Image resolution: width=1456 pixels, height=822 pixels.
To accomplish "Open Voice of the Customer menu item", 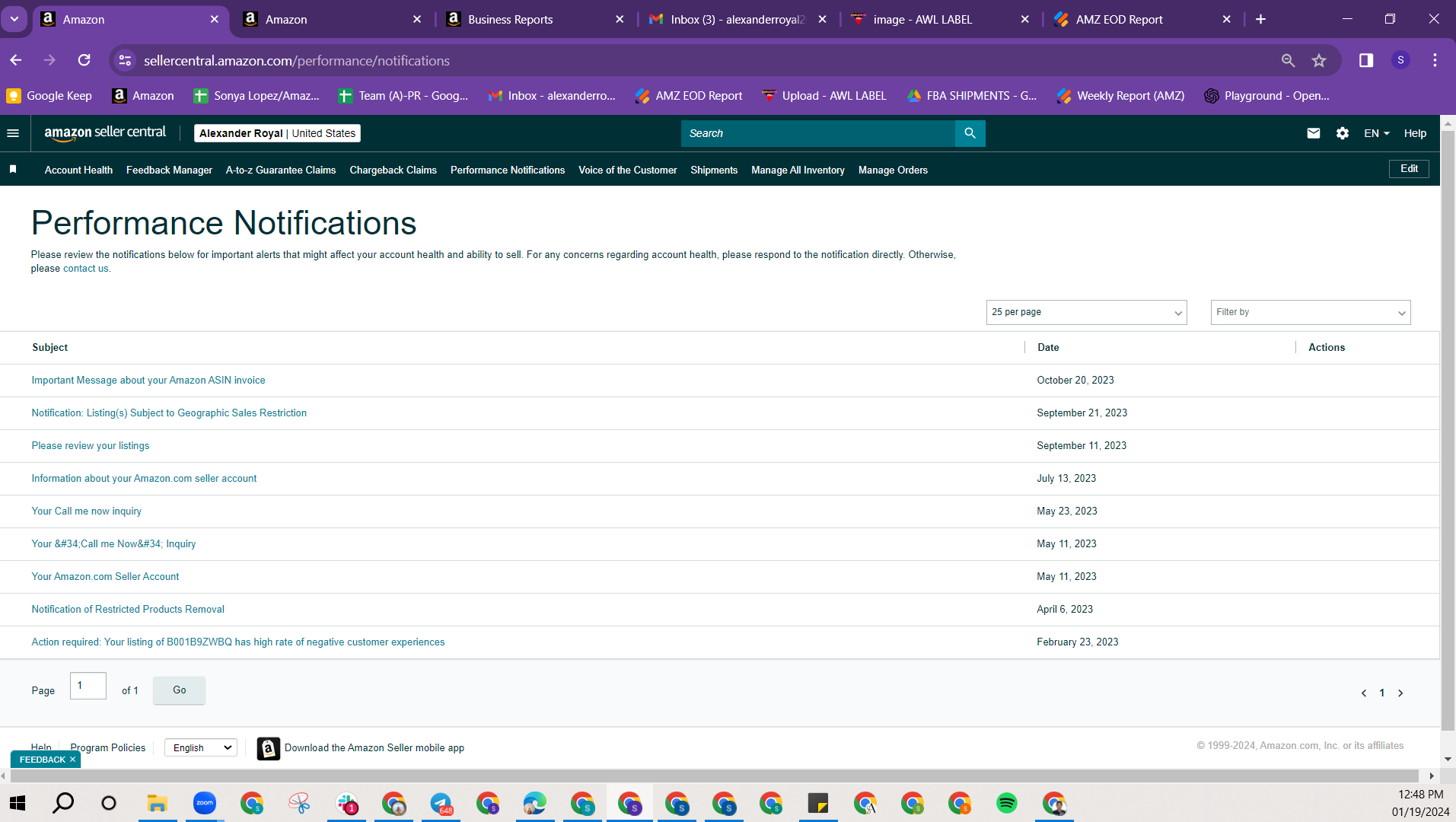I will coord(627,170).
